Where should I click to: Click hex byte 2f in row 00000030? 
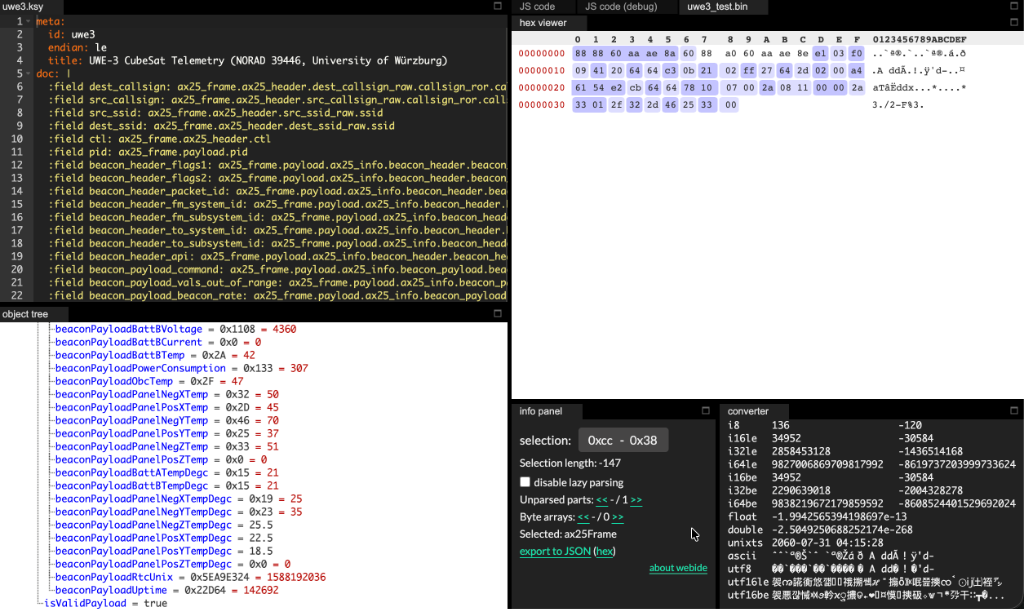click(616, 104)
